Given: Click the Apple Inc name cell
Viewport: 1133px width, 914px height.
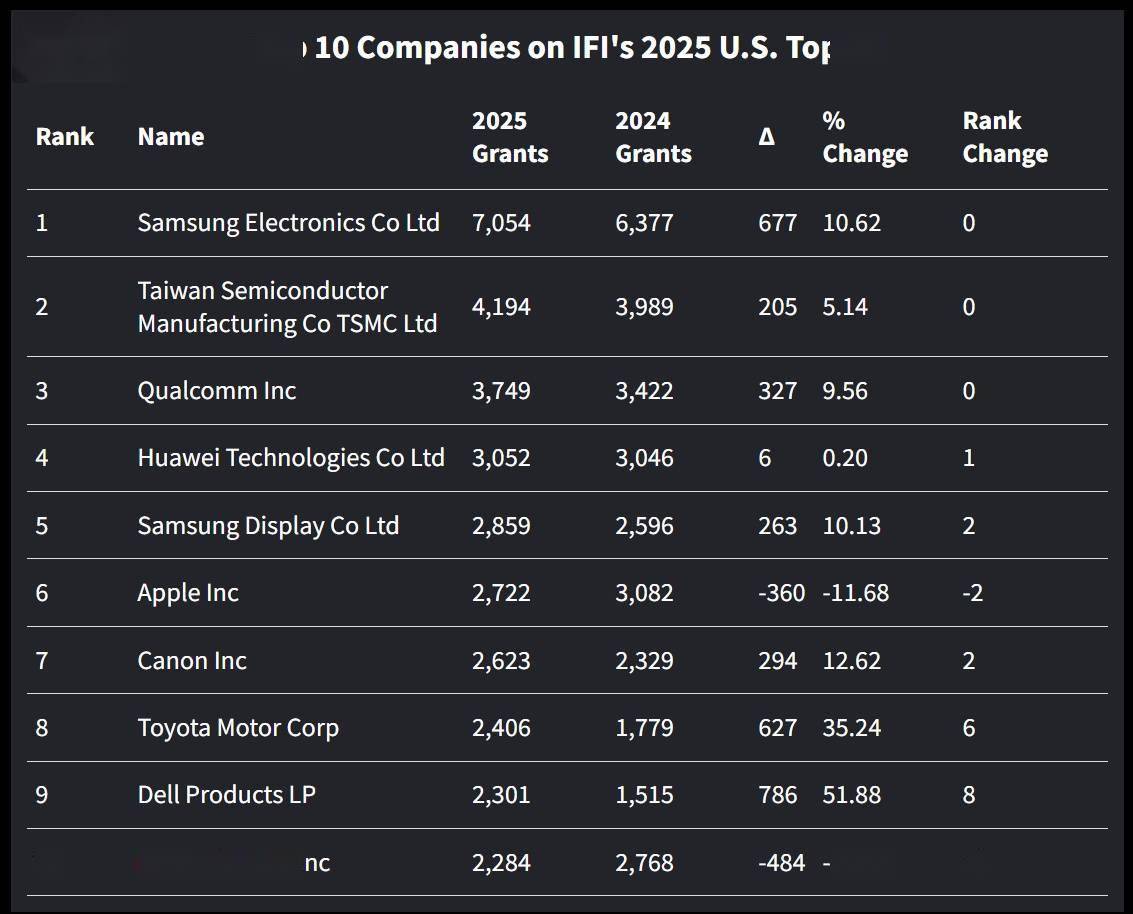Looking at the screenshot, I should pos(188,593).
